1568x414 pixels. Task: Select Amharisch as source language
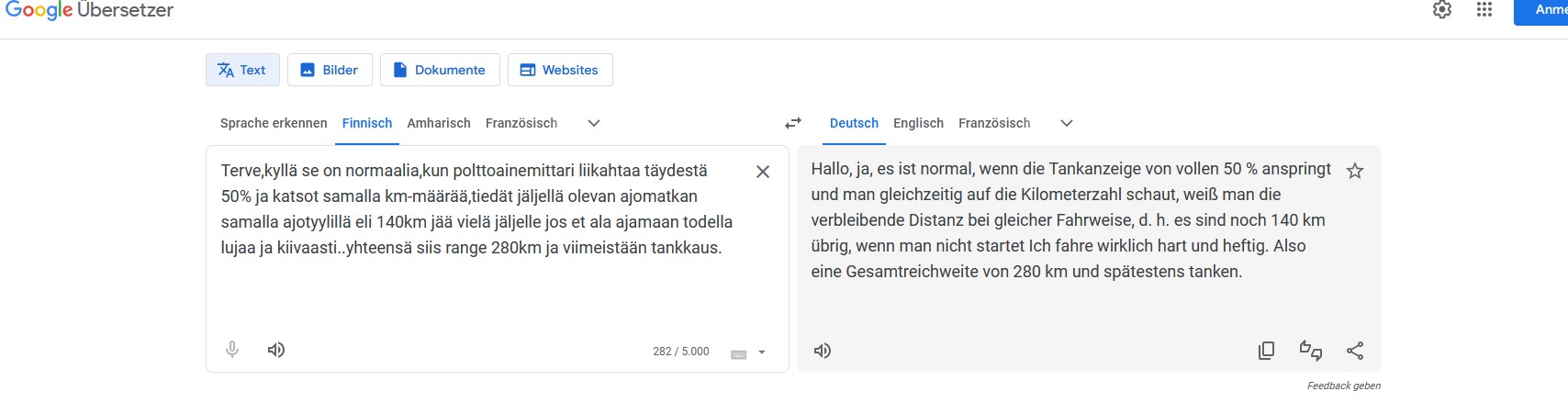tap(439, 123)
